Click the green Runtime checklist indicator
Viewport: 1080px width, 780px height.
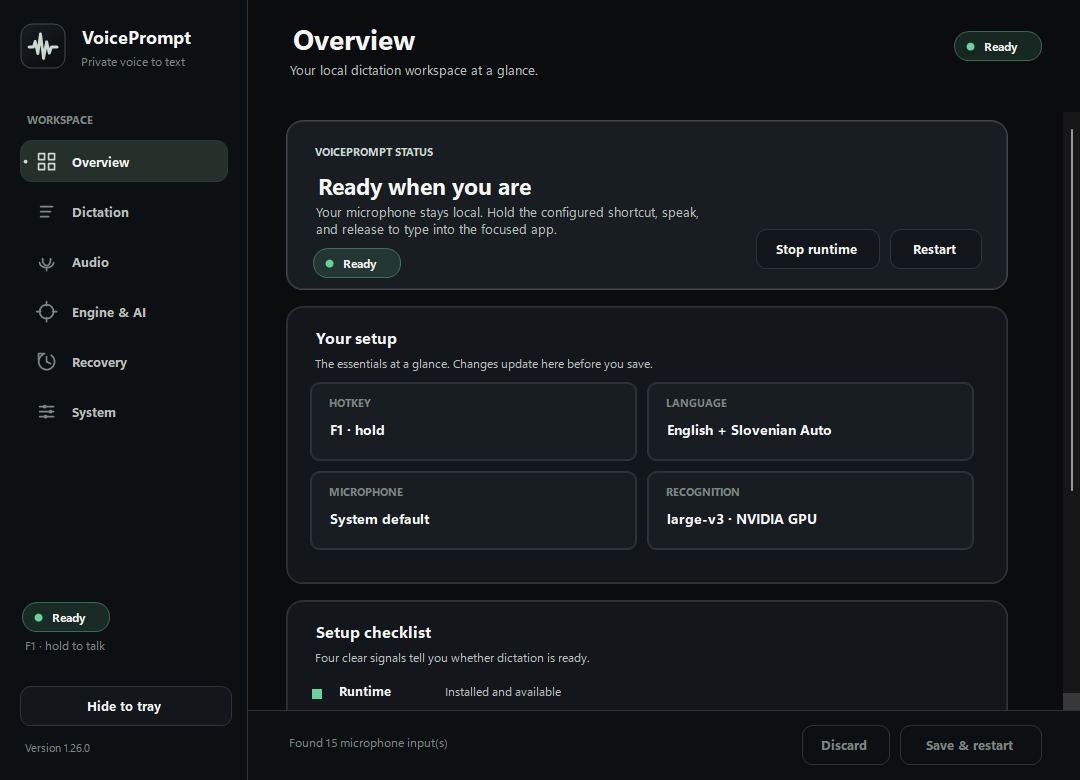317,693
